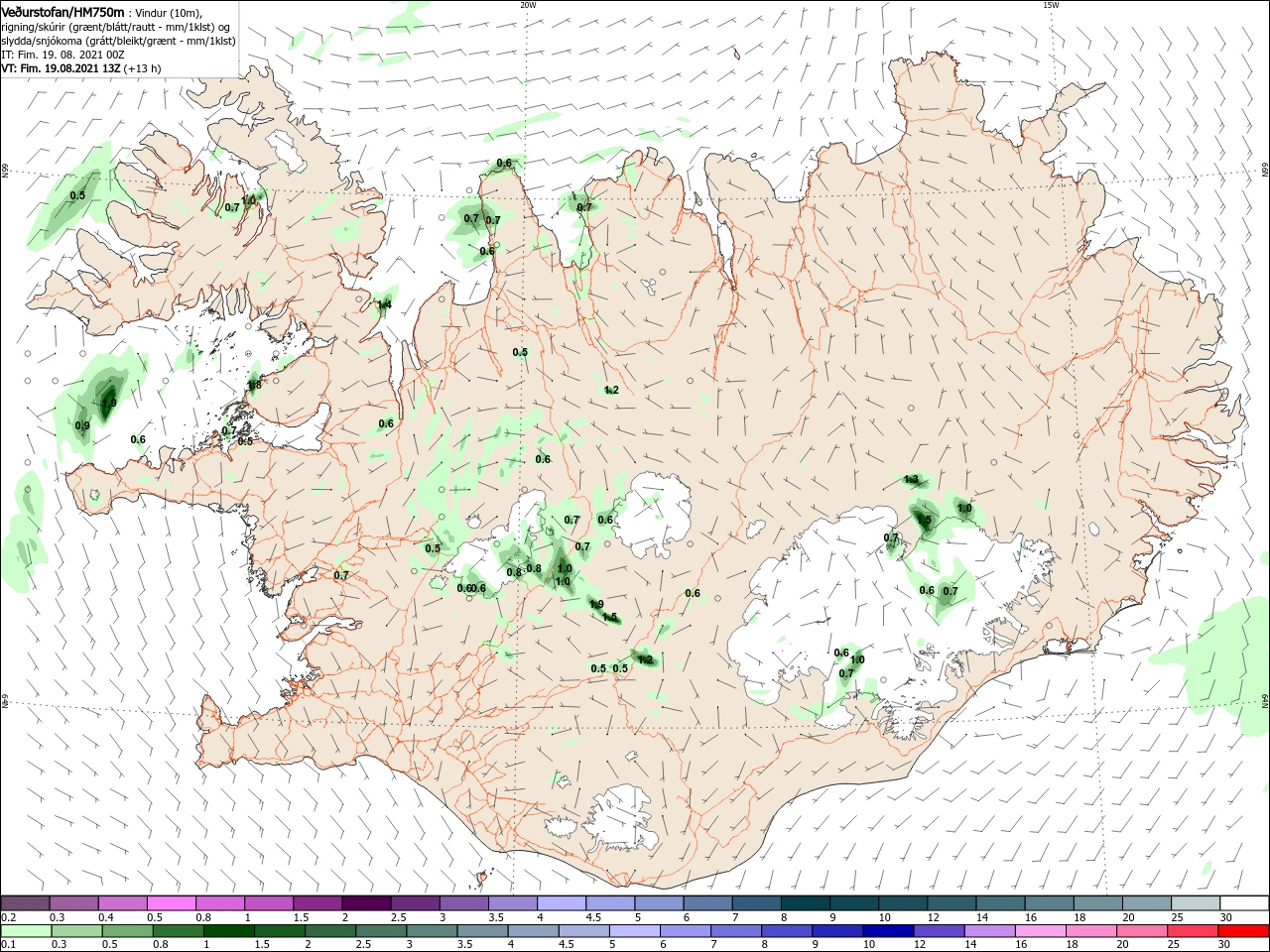
Task: Pick the lower legend swatch starting at 14
Action: click(x=990, y=931)
